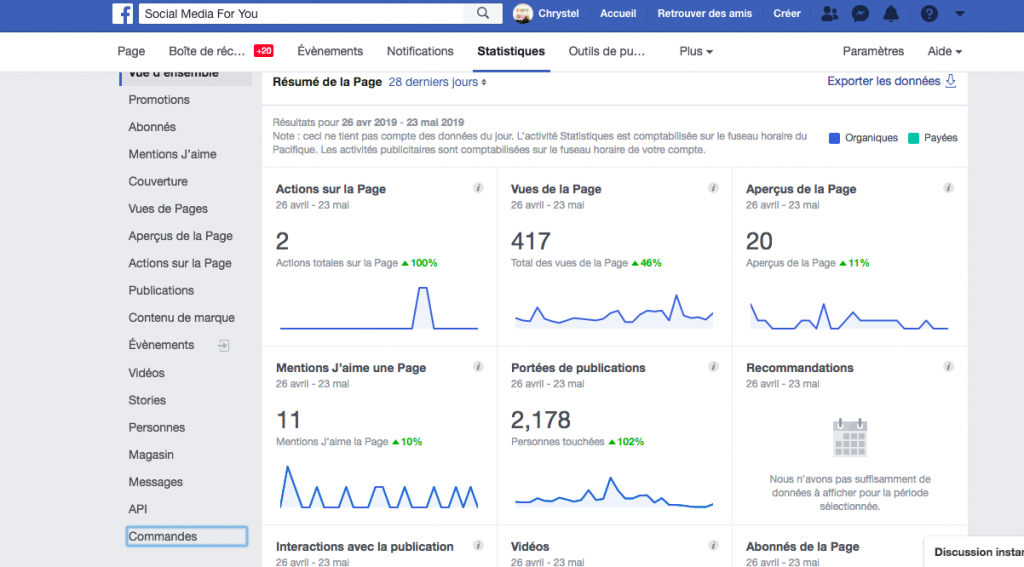Open the notifications bell icon

coord(891,13)
